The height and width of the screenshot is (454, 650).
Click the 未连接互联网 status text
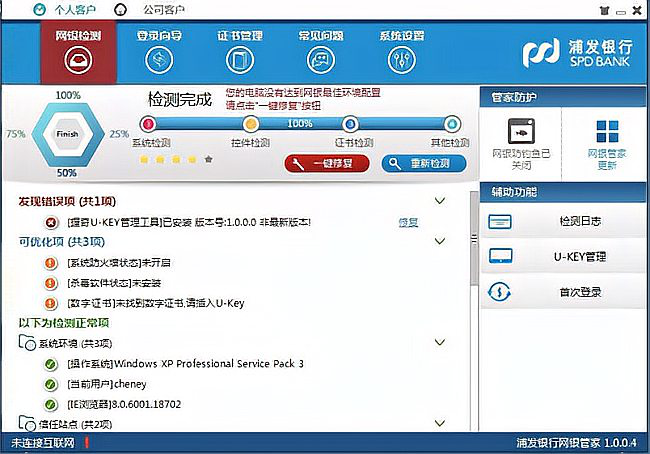43,443
